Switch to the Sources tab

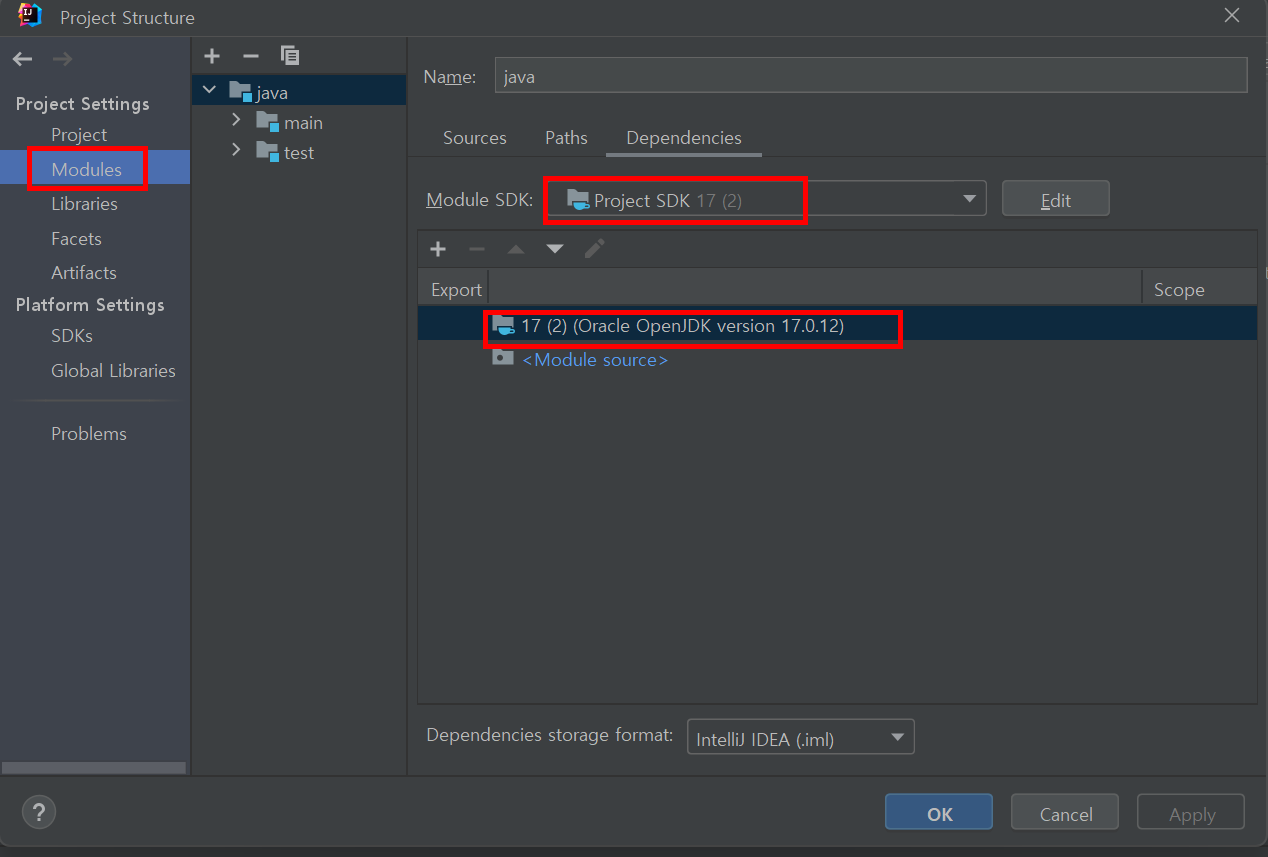pos(475,138)
